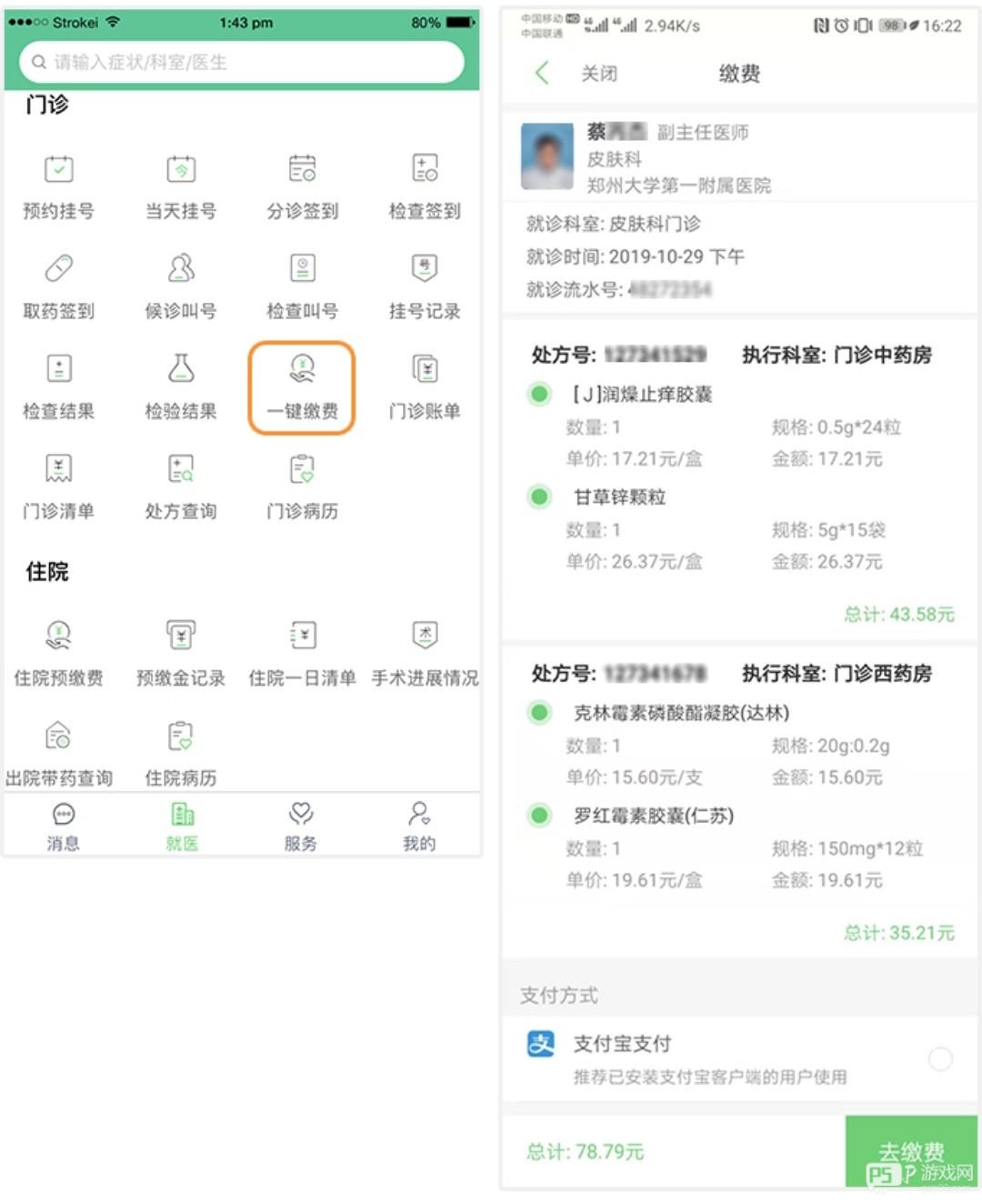The image size is (982, 1204).
Task: Tap the 当天挂号 same-day registration icon
Action: tap(181, 170)
